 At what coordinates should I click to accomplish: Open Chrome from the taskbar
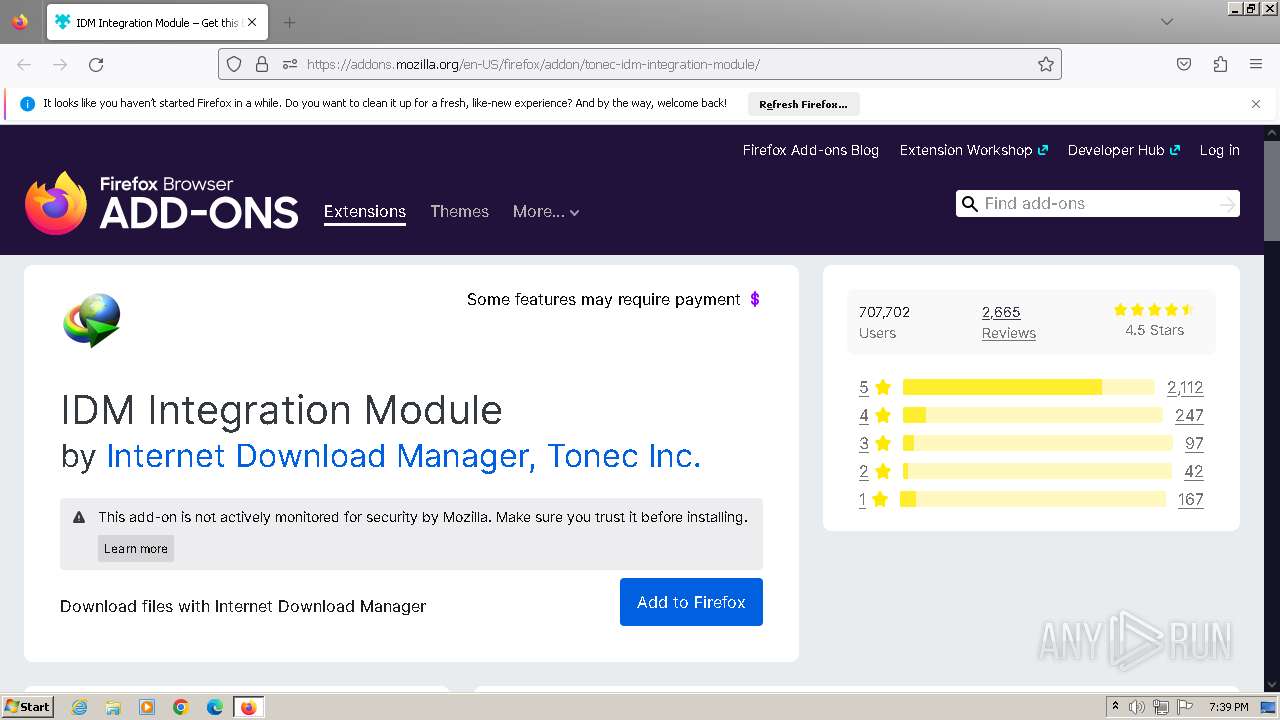(x=181, y=707)
